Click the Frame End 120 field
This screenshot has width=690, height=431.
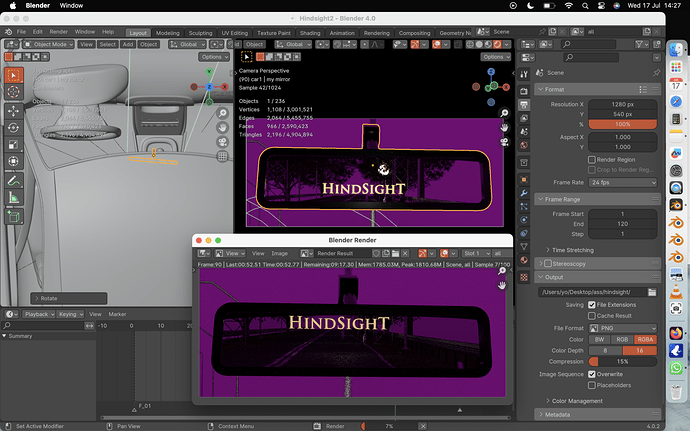point(623,224)
